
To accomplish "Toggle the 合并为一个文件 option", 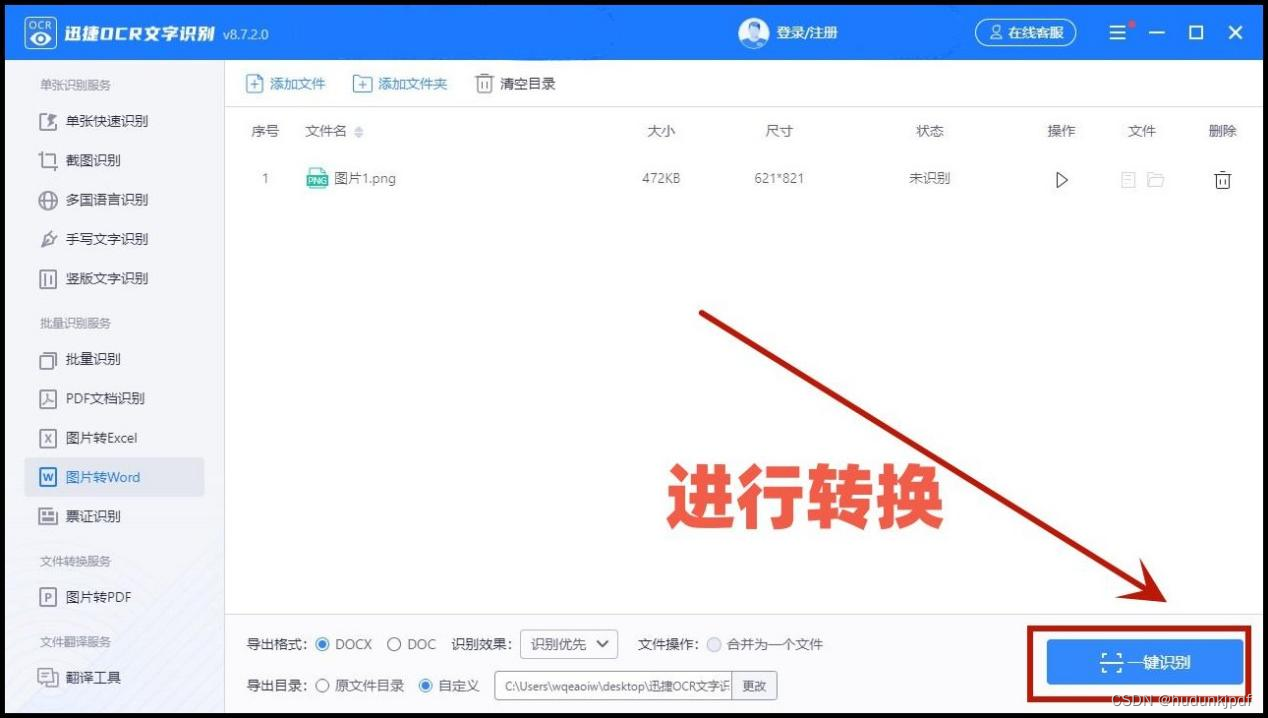I will coord(714,644).
